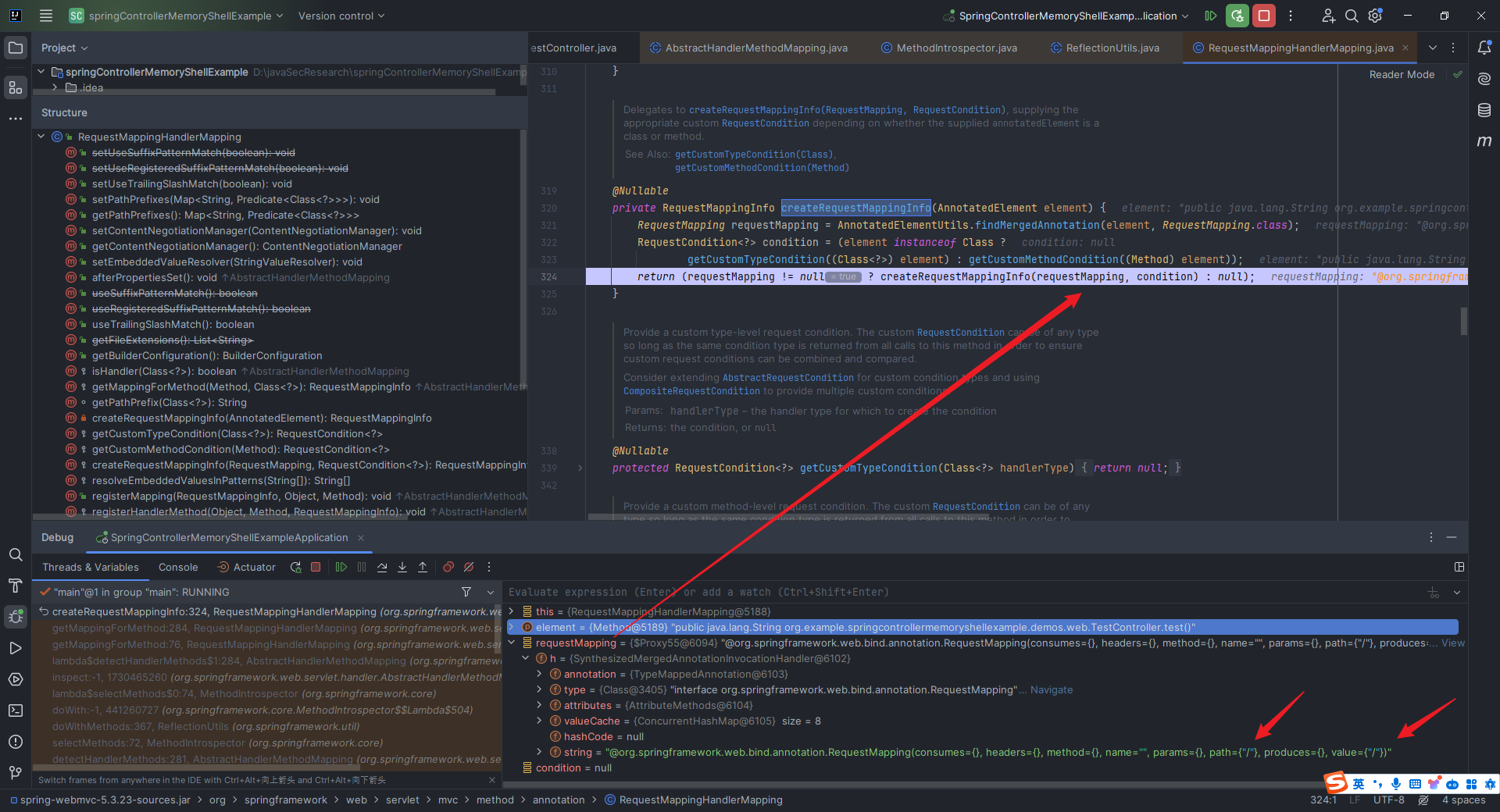
Task: Open IDE settings gear
Action: [x=1376, y=16]
